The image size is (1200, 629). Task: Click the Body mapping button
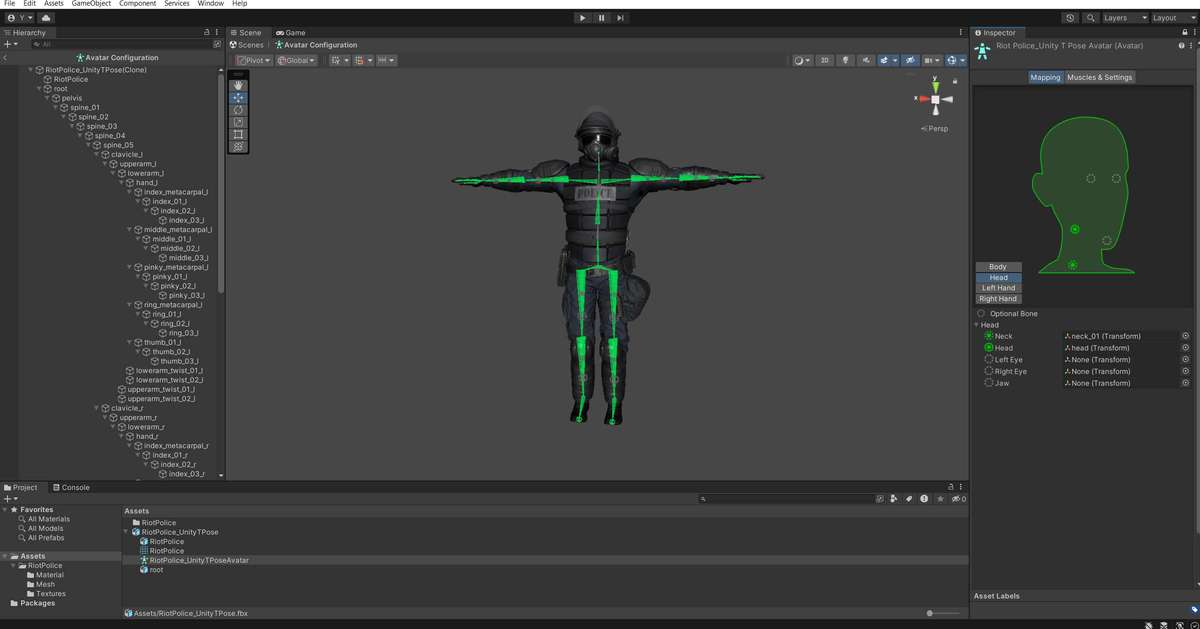pos(998,267)
